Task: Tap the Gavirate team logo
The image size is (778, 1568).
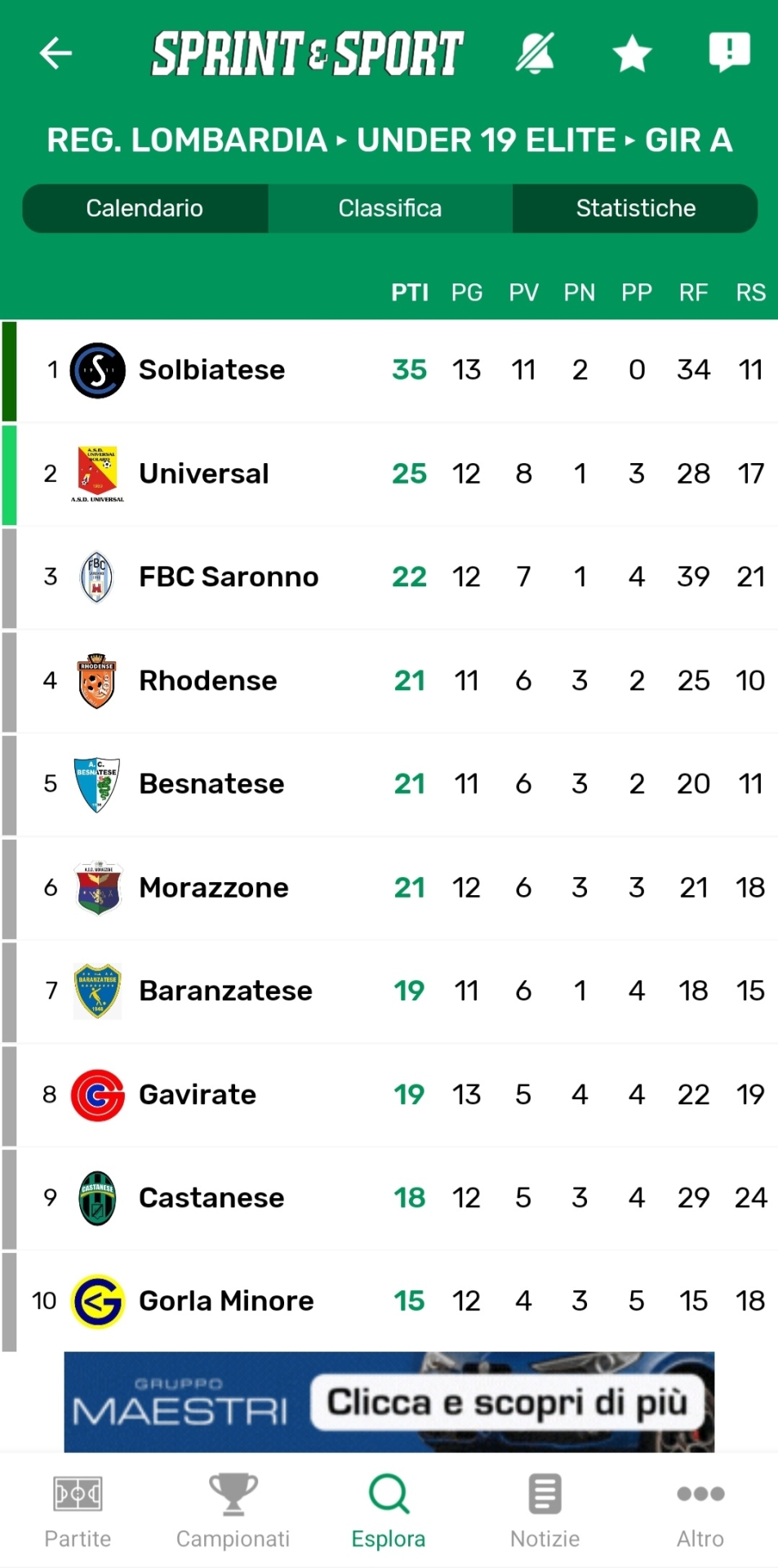Action: pos(98,1094)
